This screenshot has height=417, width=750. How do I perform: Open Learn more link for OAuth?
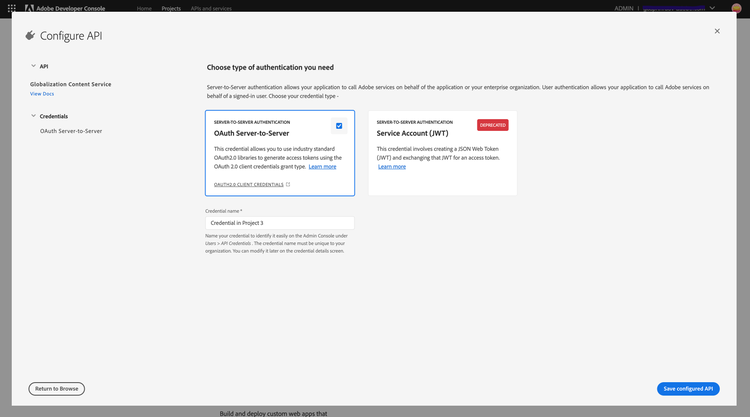pos(322,166)
